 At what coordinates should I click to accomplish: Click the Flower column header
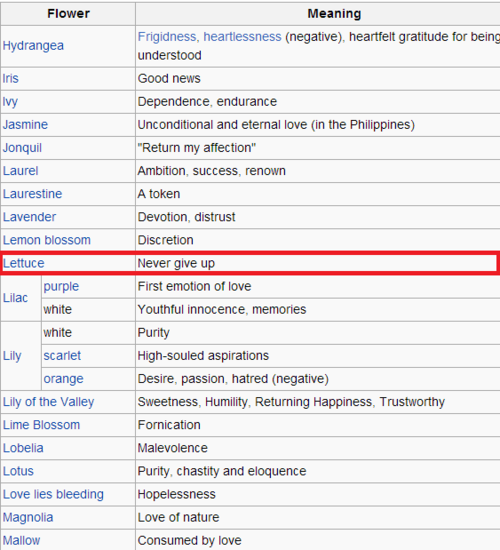68,14
